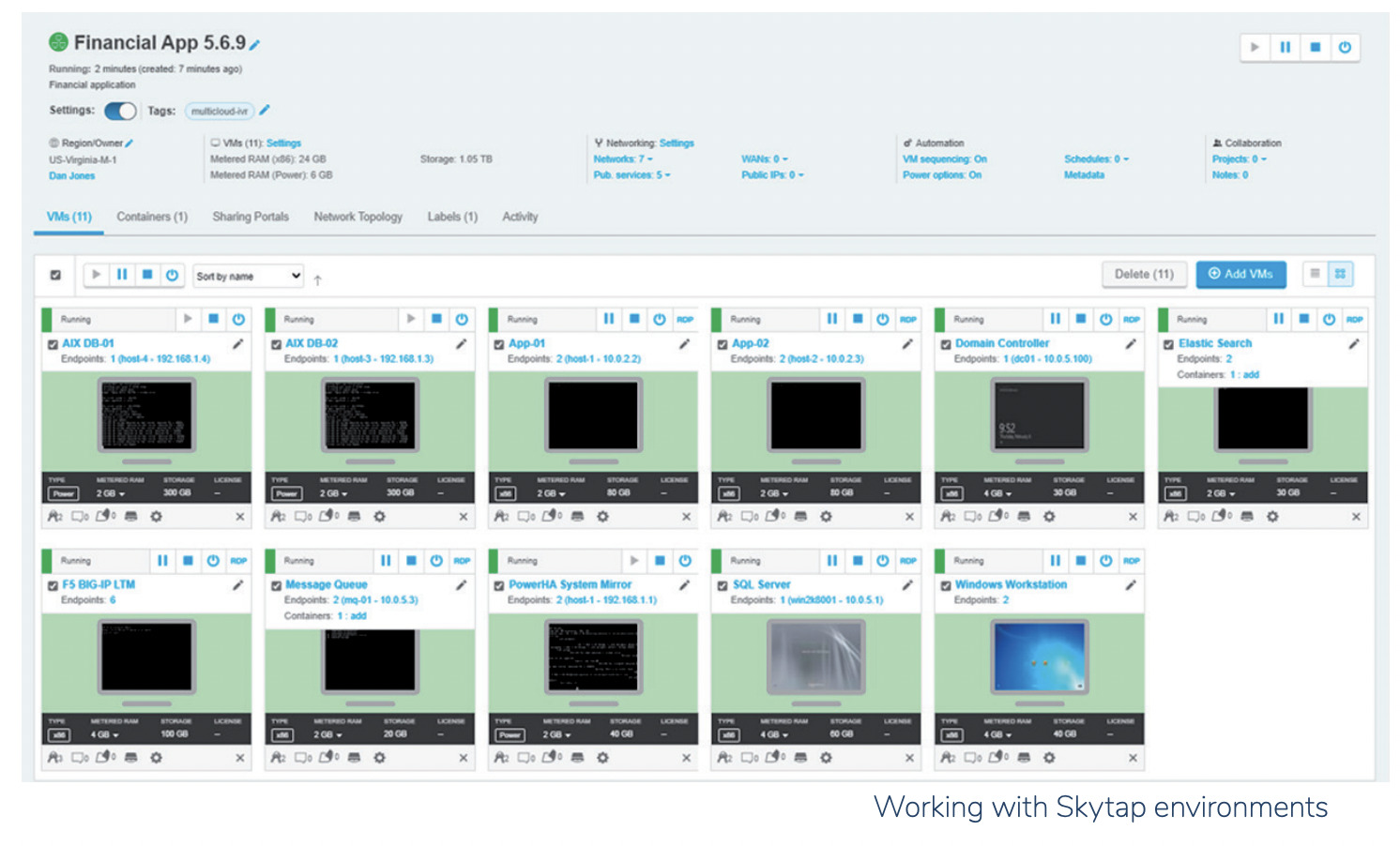The width and height of the screenshot is (1400, 846).
Task: Toggle the F5 BIG-IP LTM checkbox
Action: click(x=53, y=585)
